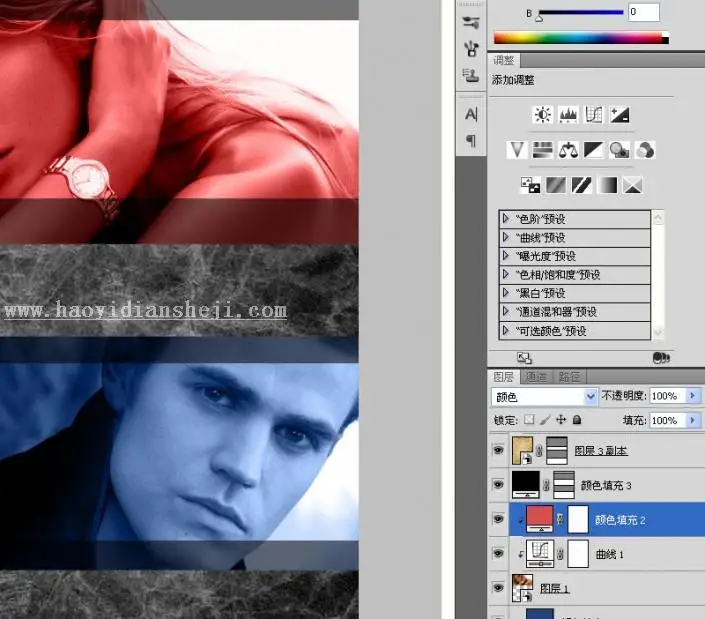Select the 图层 3 副本 layer name
Image resolution: width=705 pixels, height=619 pixels.
click(x=601, y=450)
